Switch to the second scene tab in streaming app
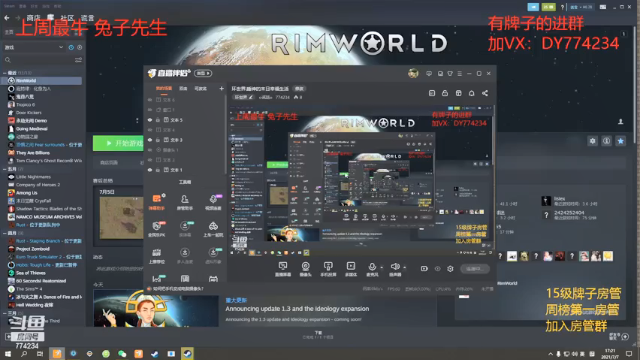The image size is (640, 360). click(183, 88)
